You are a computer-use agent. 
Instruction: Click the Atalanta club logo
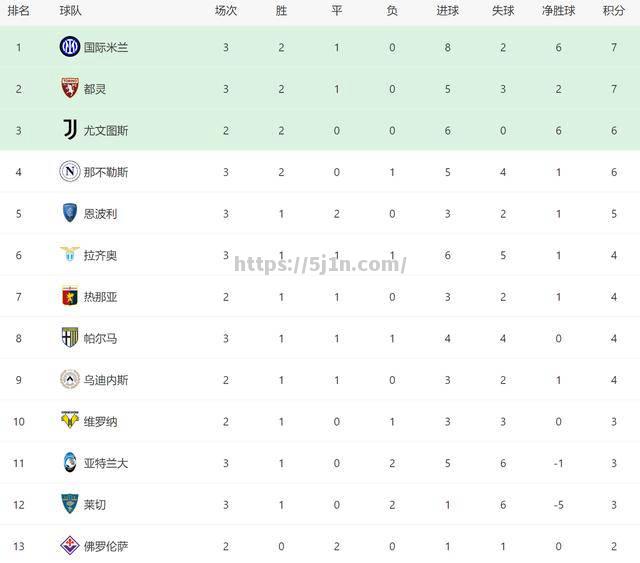[x=70, y=462]
